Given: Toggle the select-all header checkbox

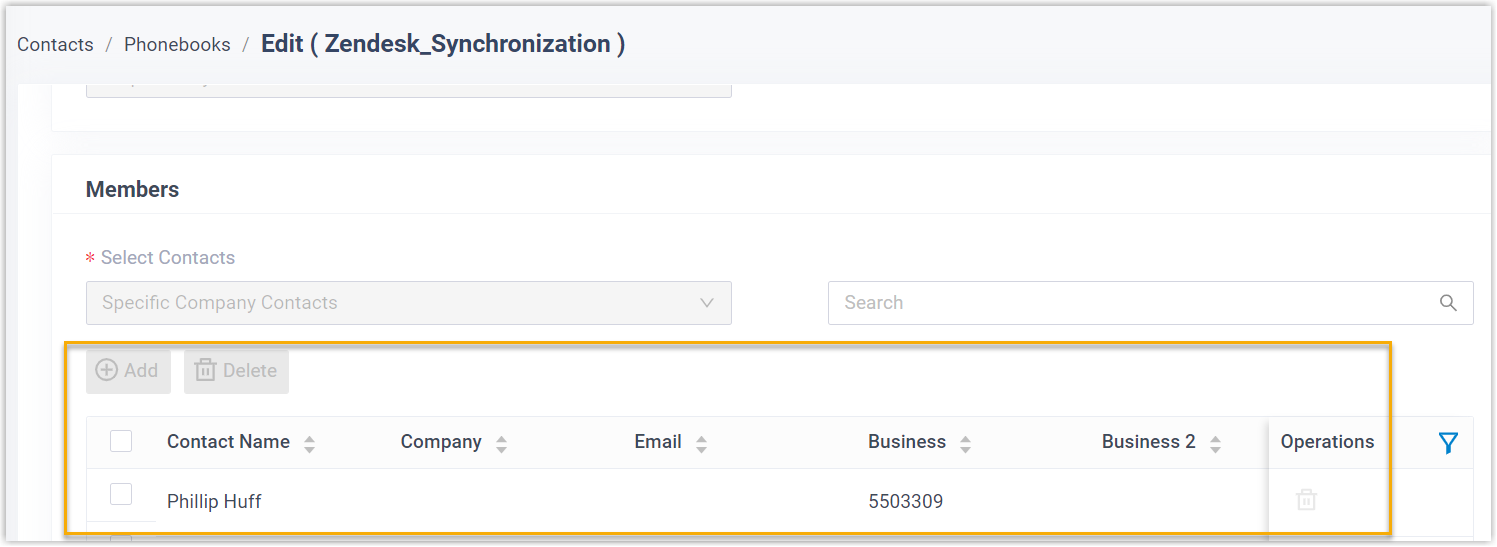Looking at the screenshot, I should [x=121, y=441].
